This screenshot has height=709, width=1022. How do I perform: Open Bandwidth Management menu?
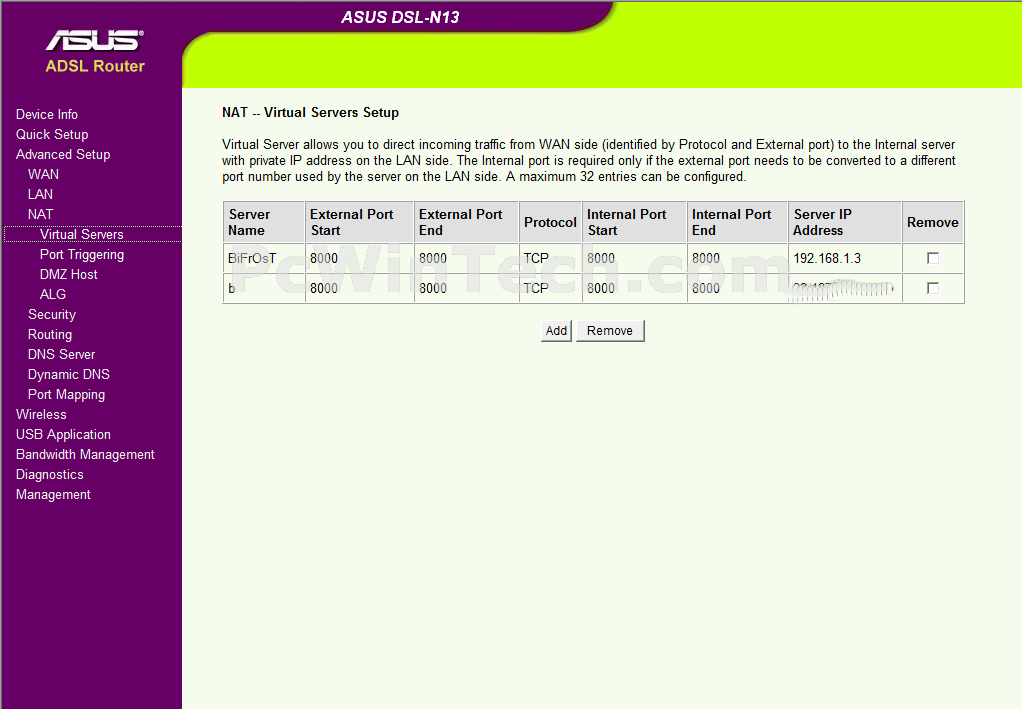85,455
